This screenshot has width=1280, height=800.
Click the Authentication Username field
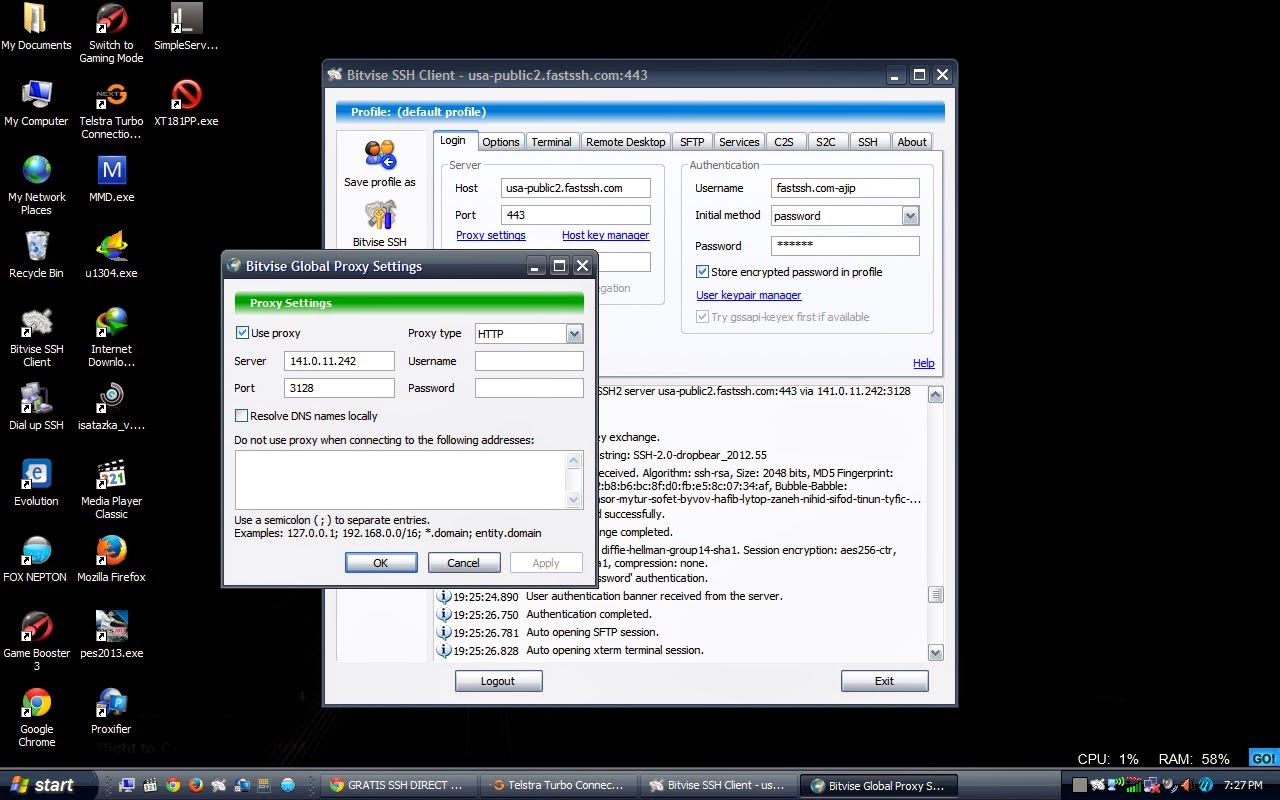click(x=845, y=188)
